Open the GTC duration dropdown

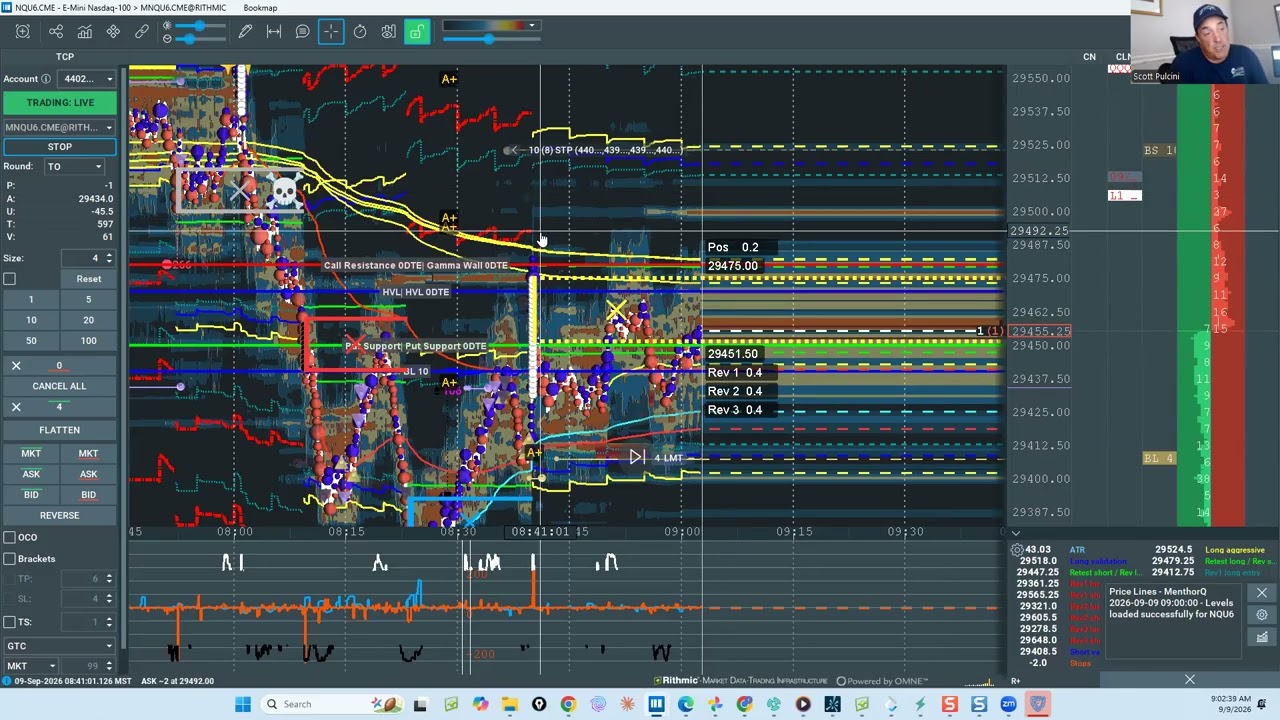[x=60, y=646]
